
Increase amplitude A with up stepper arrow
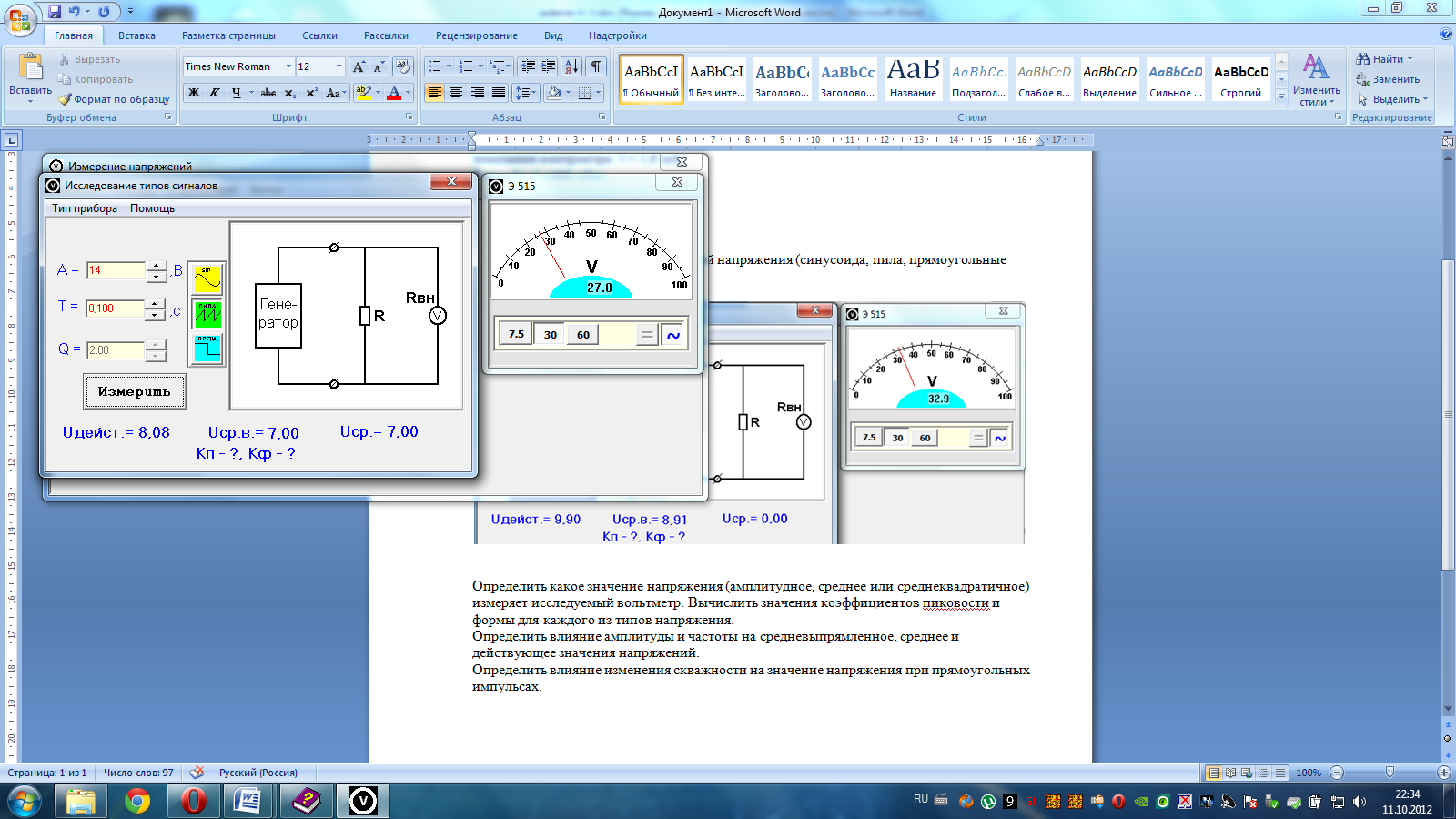coord(157,266)
